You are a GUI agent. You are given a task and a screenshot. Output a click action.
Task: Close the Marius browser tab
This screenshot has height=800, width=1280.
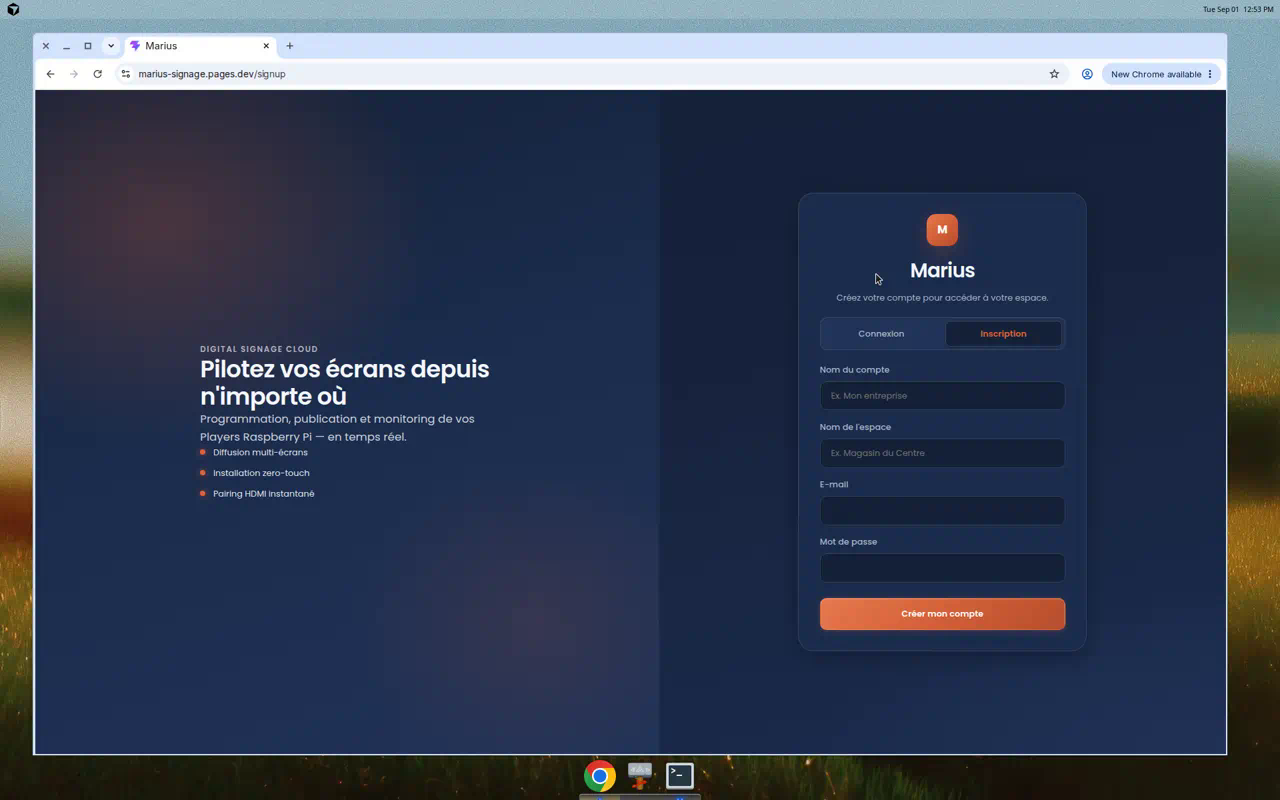pyautogui.click(x=266, y=46)
